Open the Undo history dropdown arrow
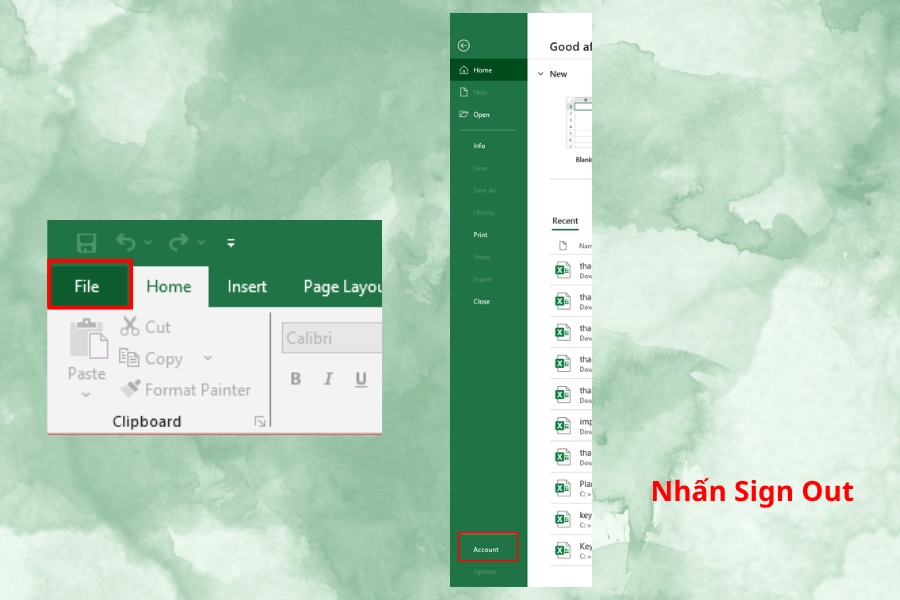This screenshot has width=900, height=600. (148, 243)
